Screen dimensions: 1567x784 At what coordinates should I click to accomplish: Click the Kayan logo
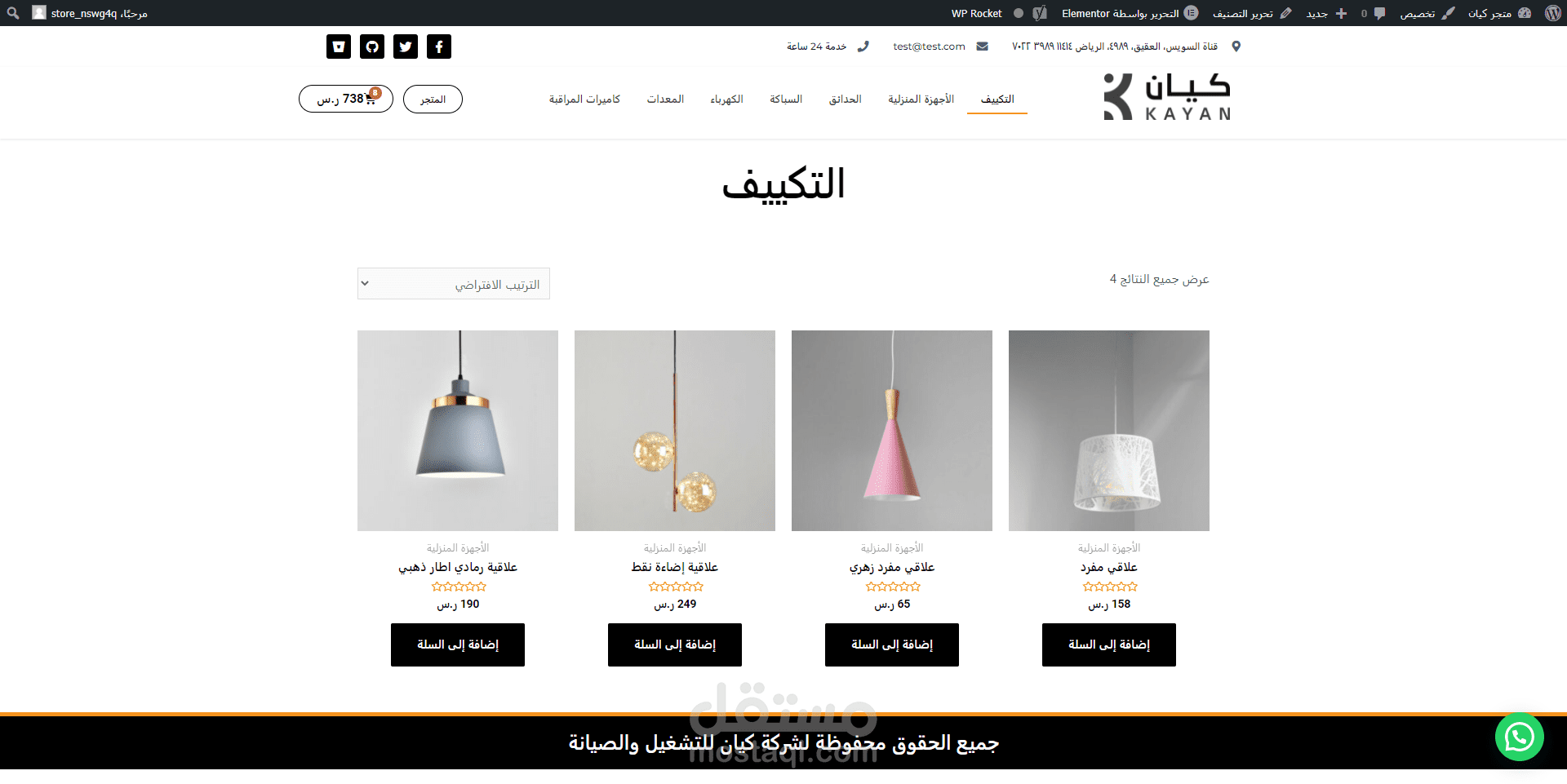[x=1167, y=97]
